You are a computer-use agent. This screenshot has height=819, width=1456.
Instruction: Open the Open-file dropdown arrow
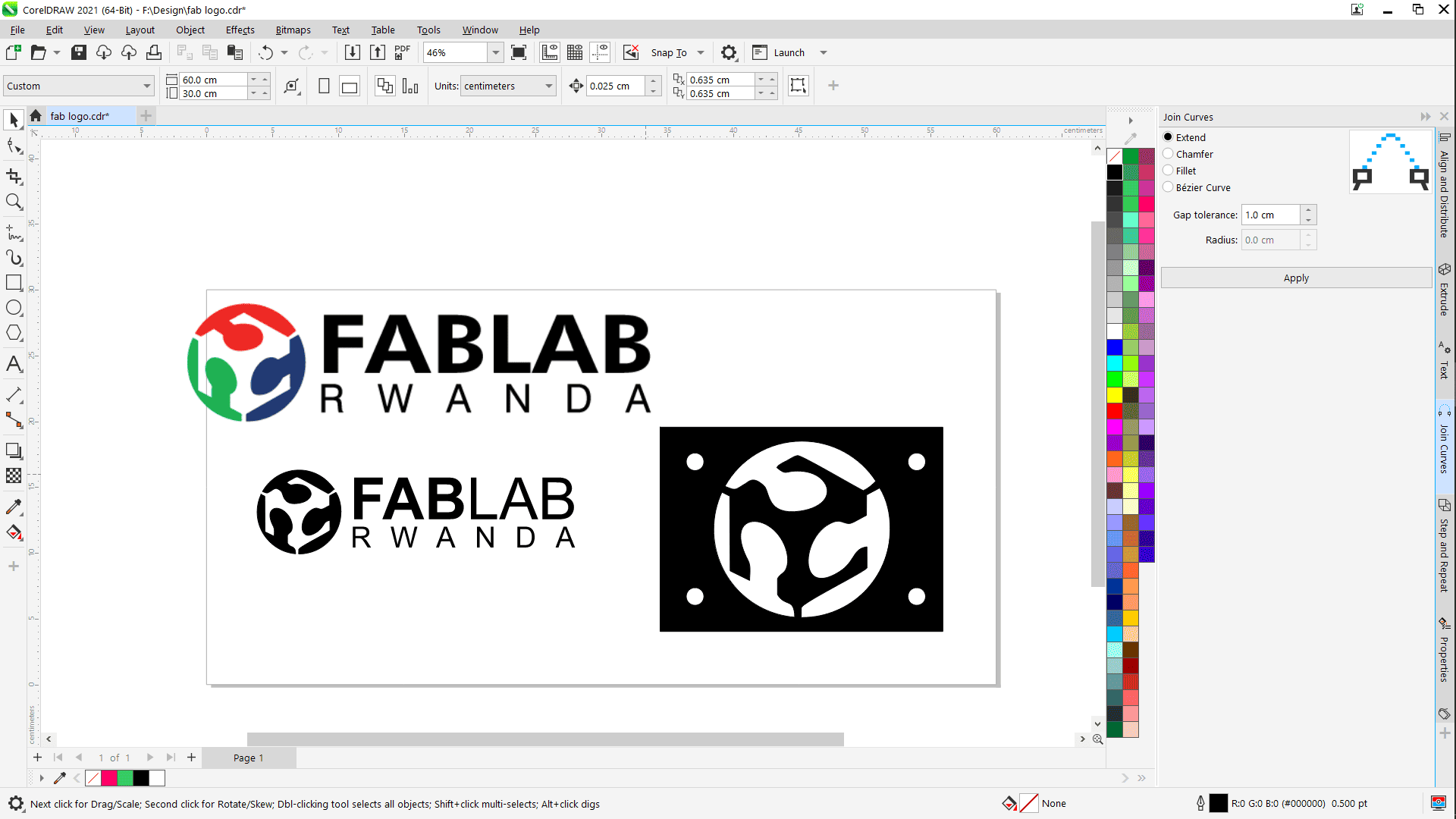click(57, 52)
